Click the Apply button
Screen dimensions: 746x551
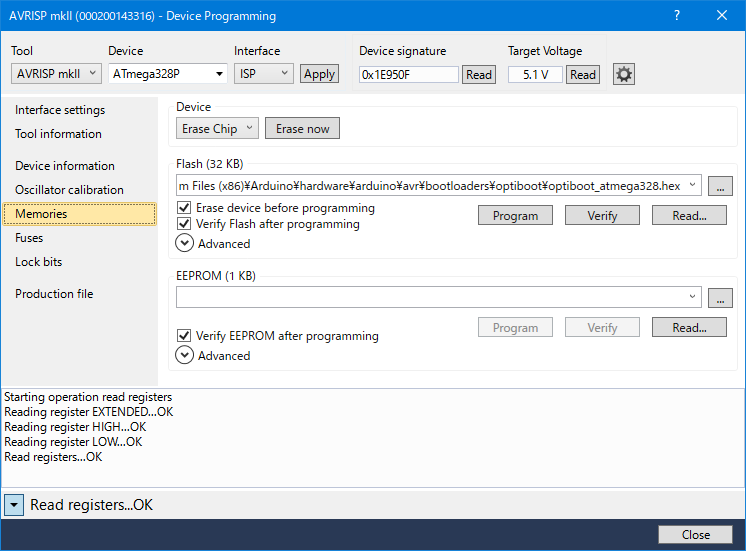pos(319,74)
